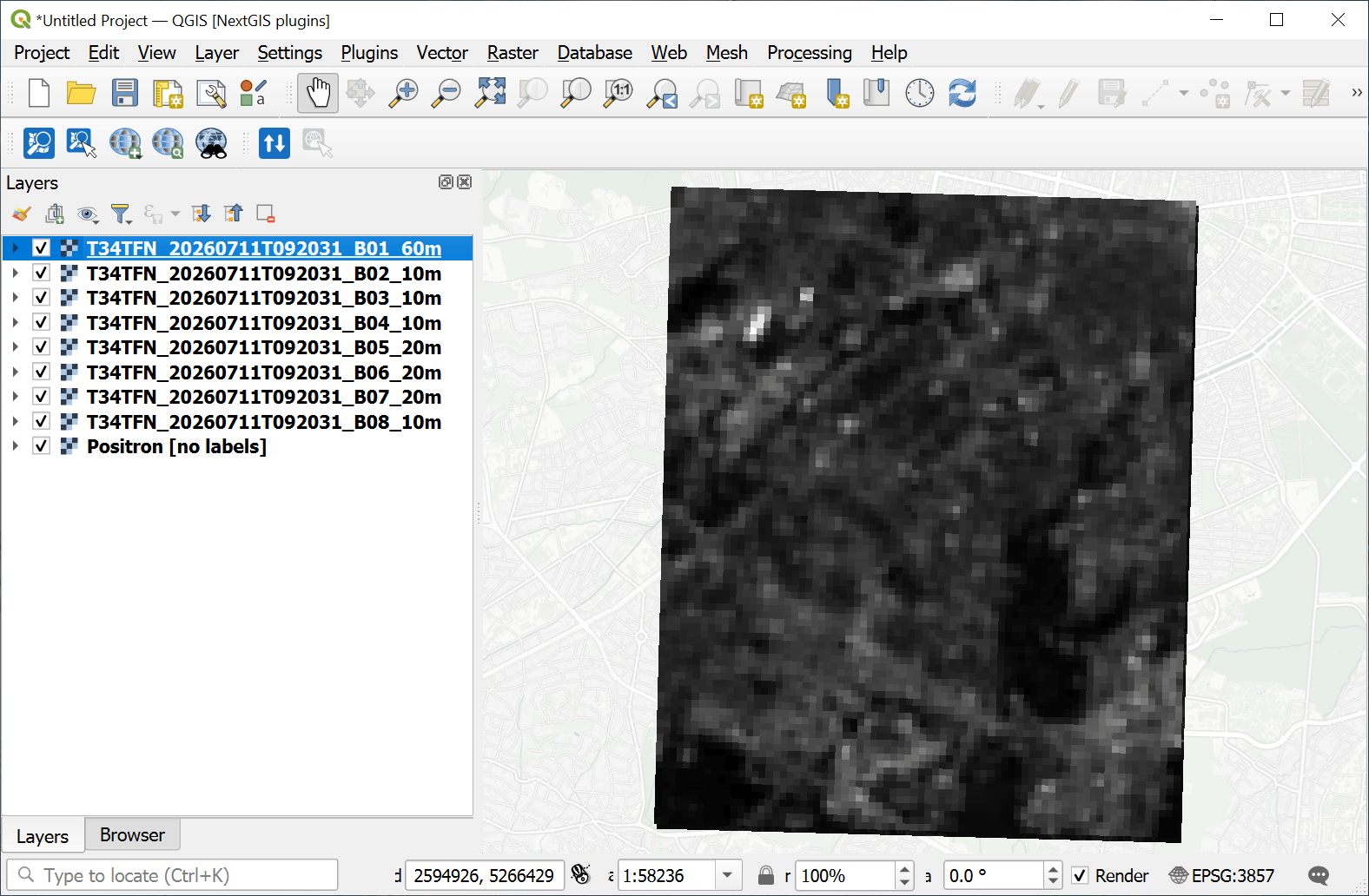Click Remove Layer/Group icon in Layers panel
Viewport: 1369px width, 896px height.
[266, 214]
